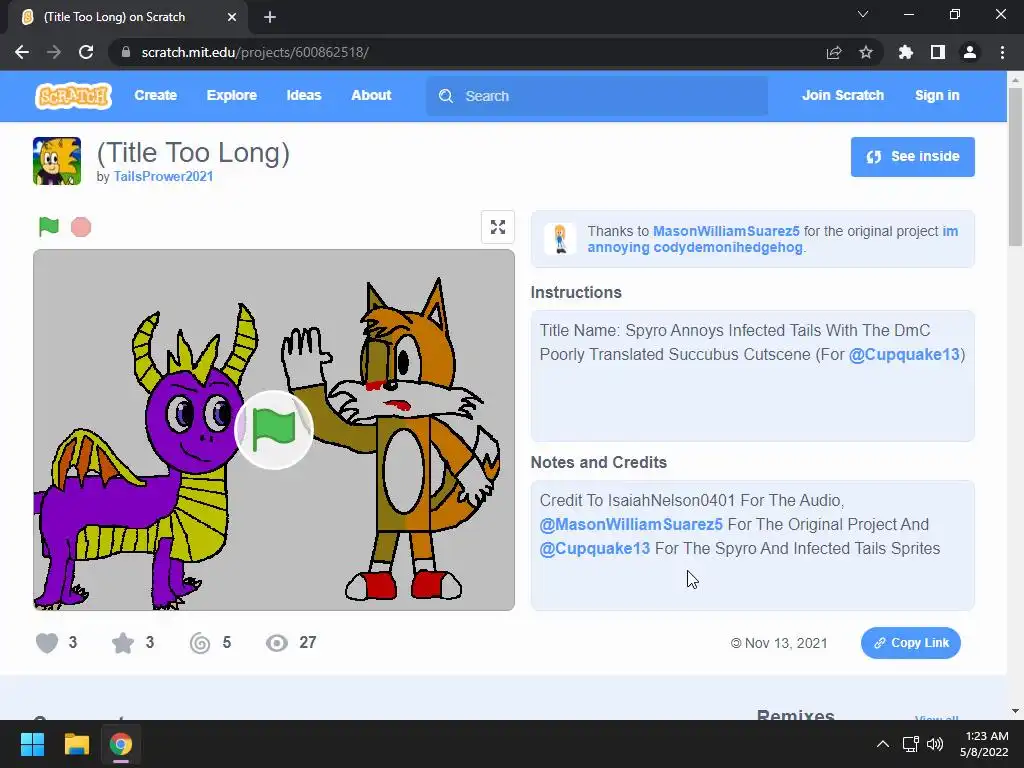The image size is (1024, 768).
Task: Open the Explore page
Action: point(232,95)
